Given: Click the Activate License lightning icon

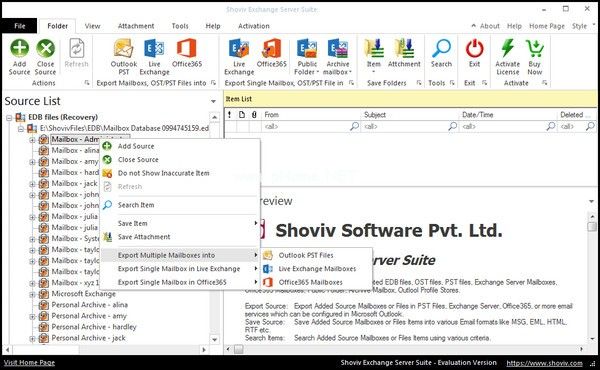Looking at the screenshot, I should pos(508,49).
